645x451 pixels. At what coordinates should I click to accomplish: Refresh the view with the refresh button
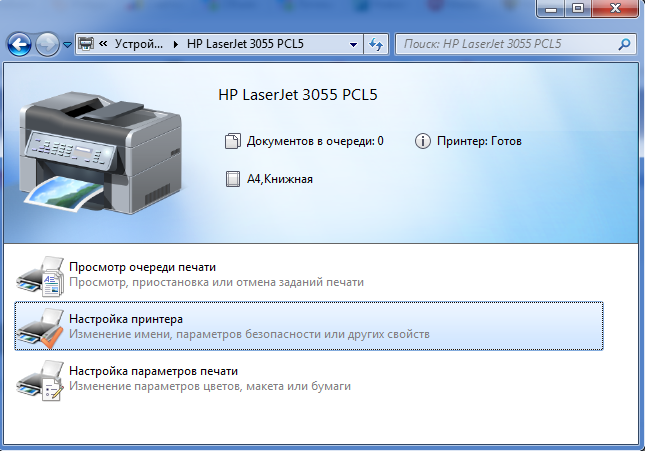376,44
